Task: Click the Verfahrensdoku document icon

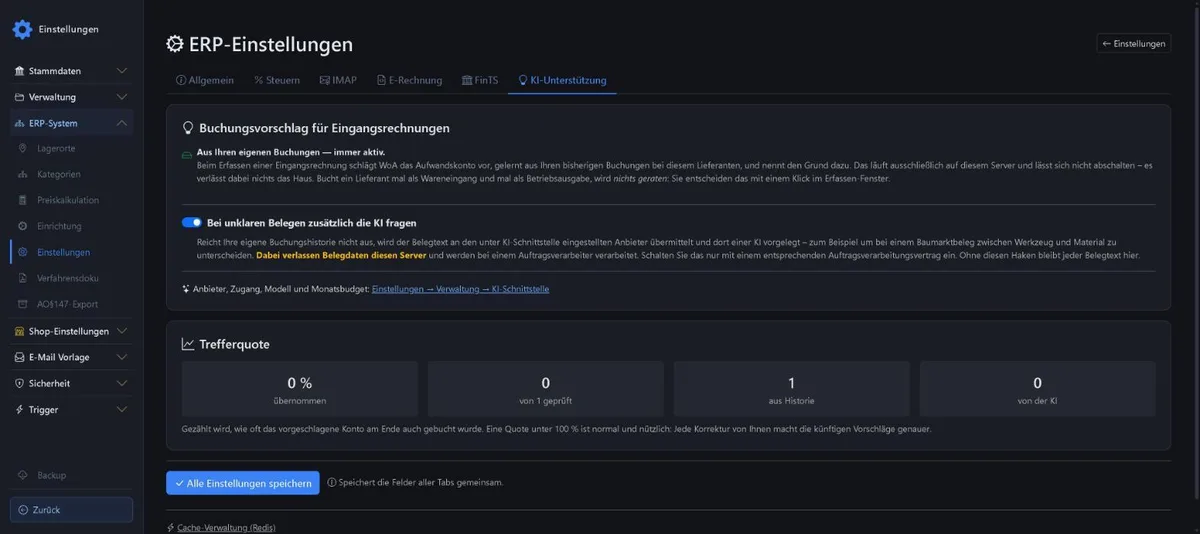Action: coord(24,278)
